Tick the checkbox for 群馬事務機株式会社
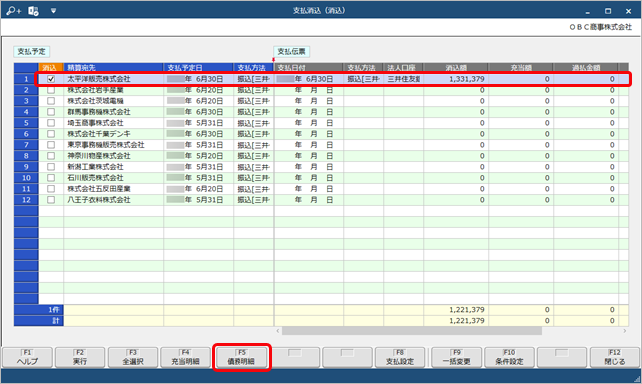Screen dimensions: 642x384 coord(51,112)
